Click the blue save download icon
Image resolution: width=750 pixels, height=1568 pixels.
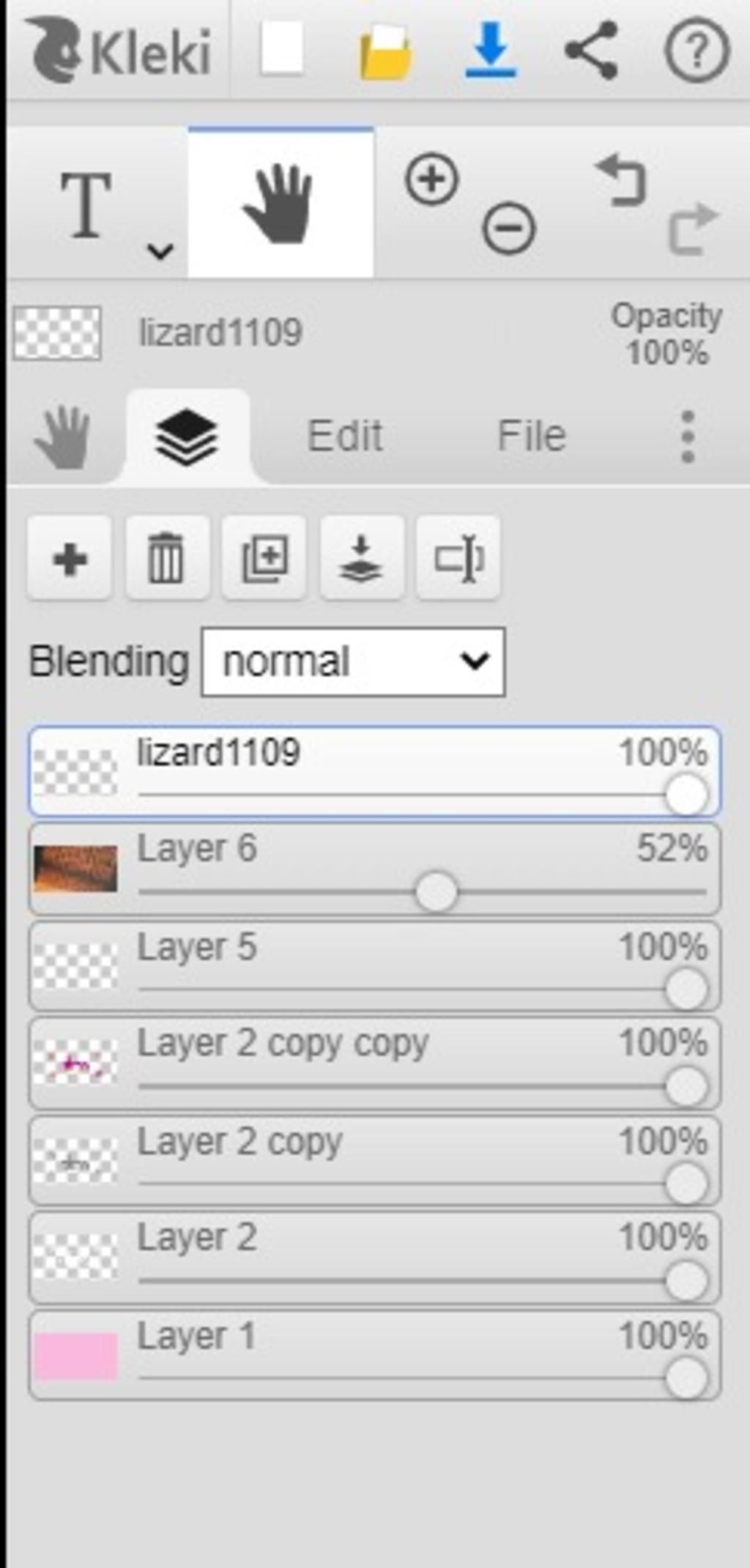[x=491, y=50]
